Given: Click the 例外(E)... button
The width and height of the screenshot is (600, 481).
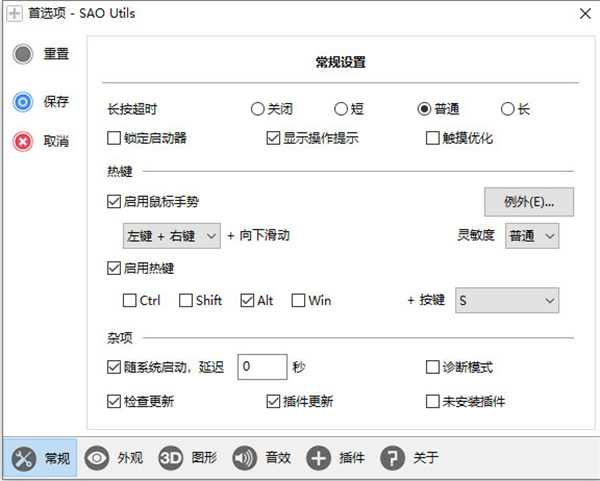Looking at the screenshot, I should (x=529, y=202).
